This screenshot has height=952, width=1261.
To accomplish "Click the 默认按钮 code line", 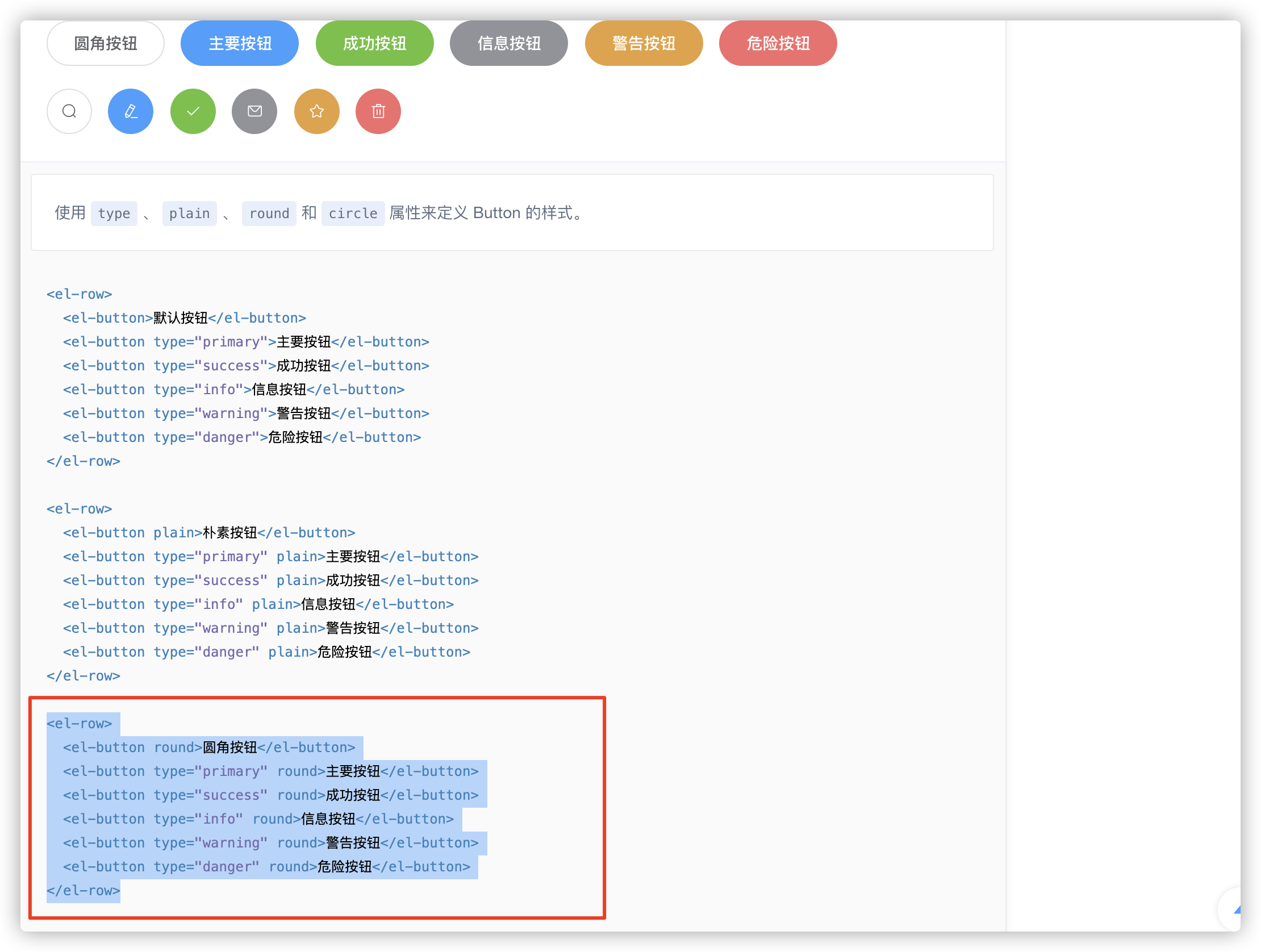I will pyautogui.click(x=184, y=318).
